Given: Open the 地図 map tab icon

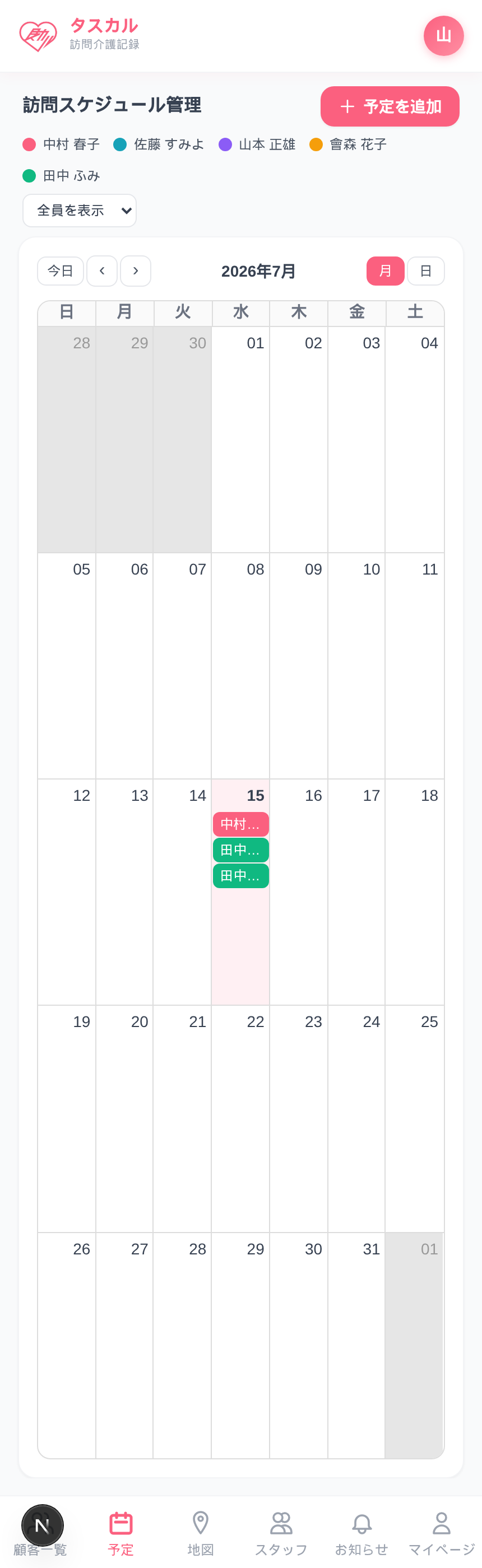Looking at the screenshot, I should [x=201, y=1524].
